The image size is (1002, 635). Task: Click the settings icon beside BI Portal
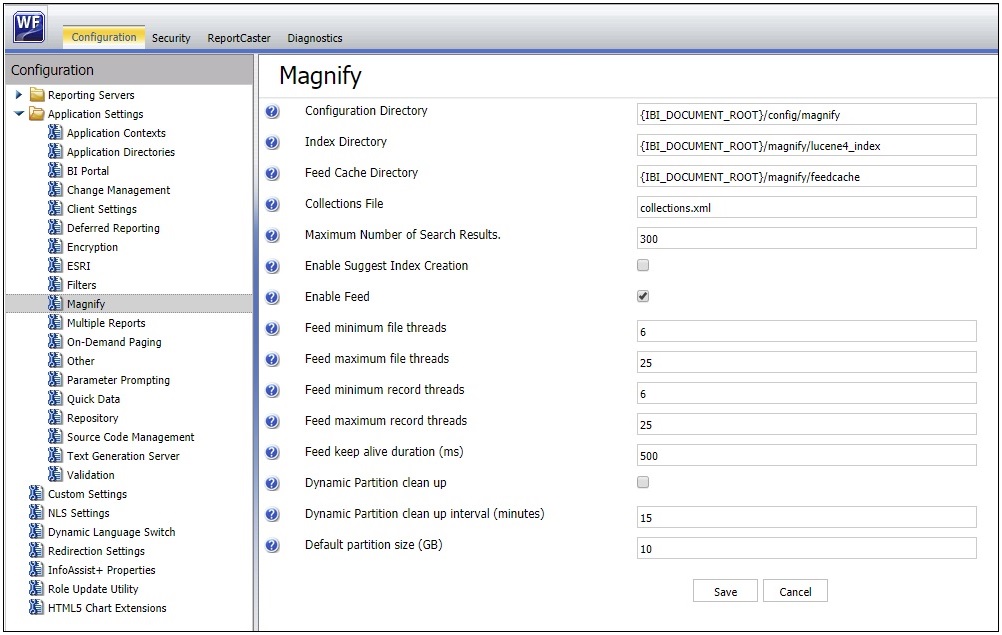click(x=56, y=171)
